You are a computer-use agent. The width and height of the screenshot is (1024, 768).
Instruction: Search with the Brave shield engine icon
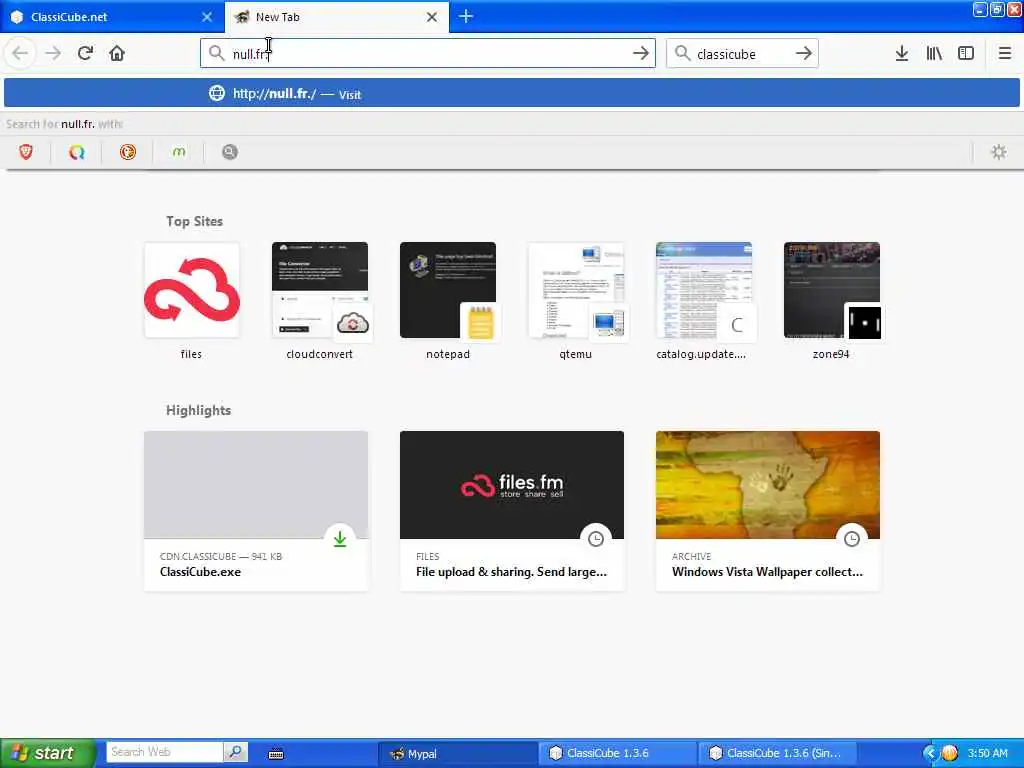click(x=26, y=152)
